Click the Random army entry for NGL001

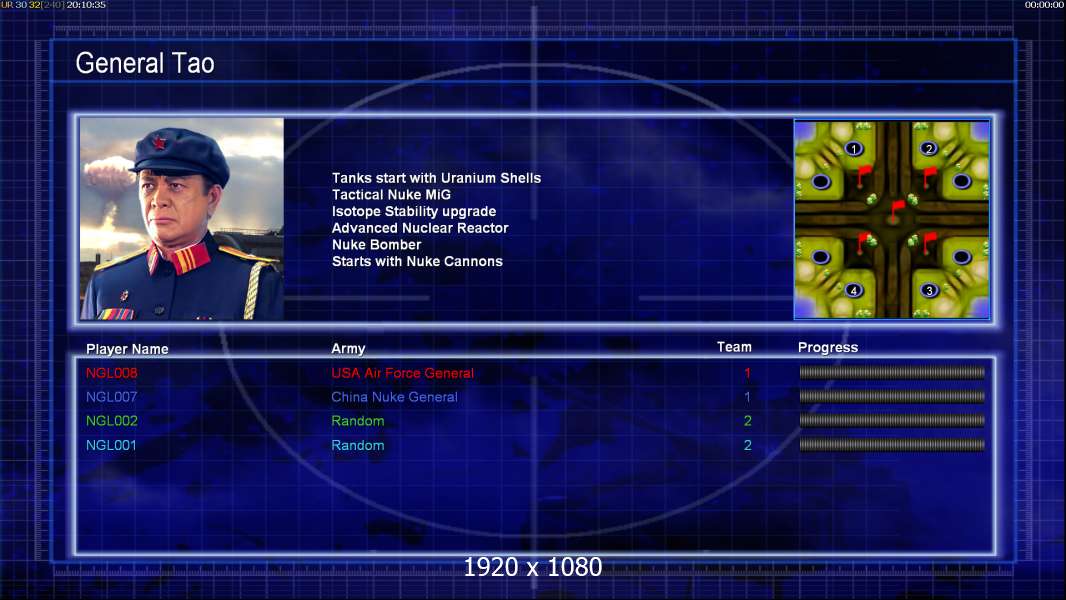click(358, 446)
